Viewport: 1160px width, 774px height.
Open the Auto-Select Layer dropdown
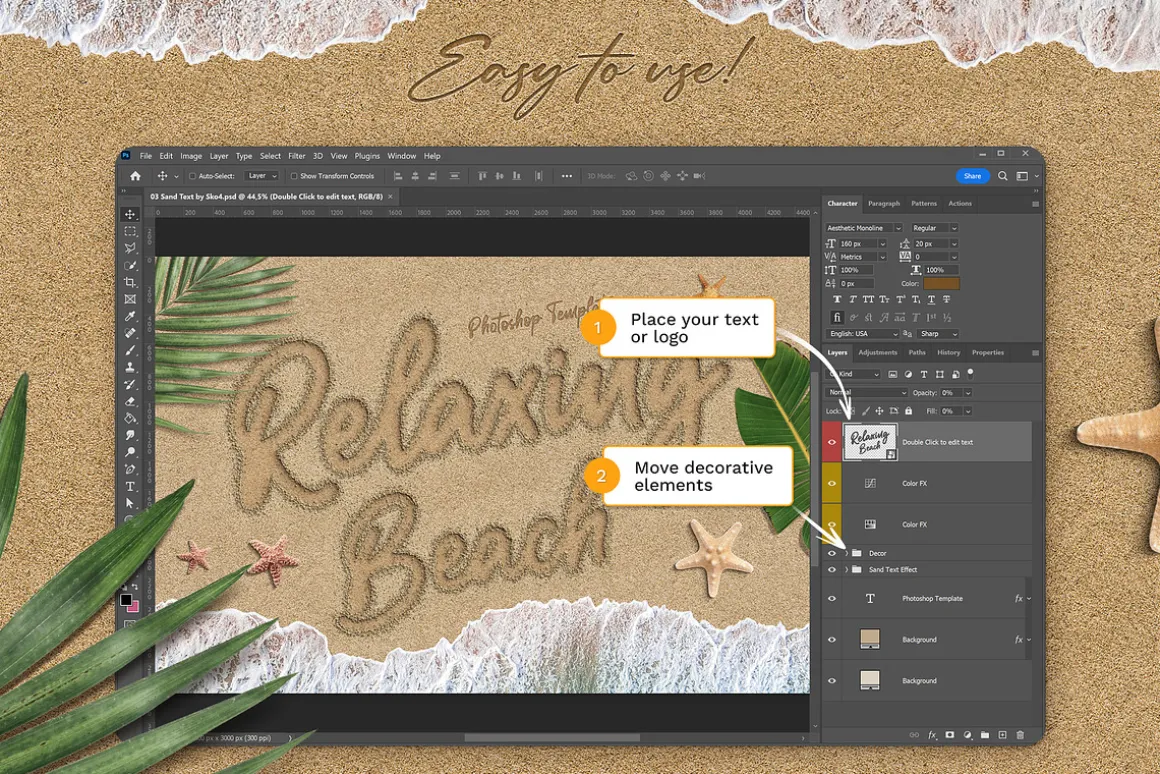coord(262,176)
